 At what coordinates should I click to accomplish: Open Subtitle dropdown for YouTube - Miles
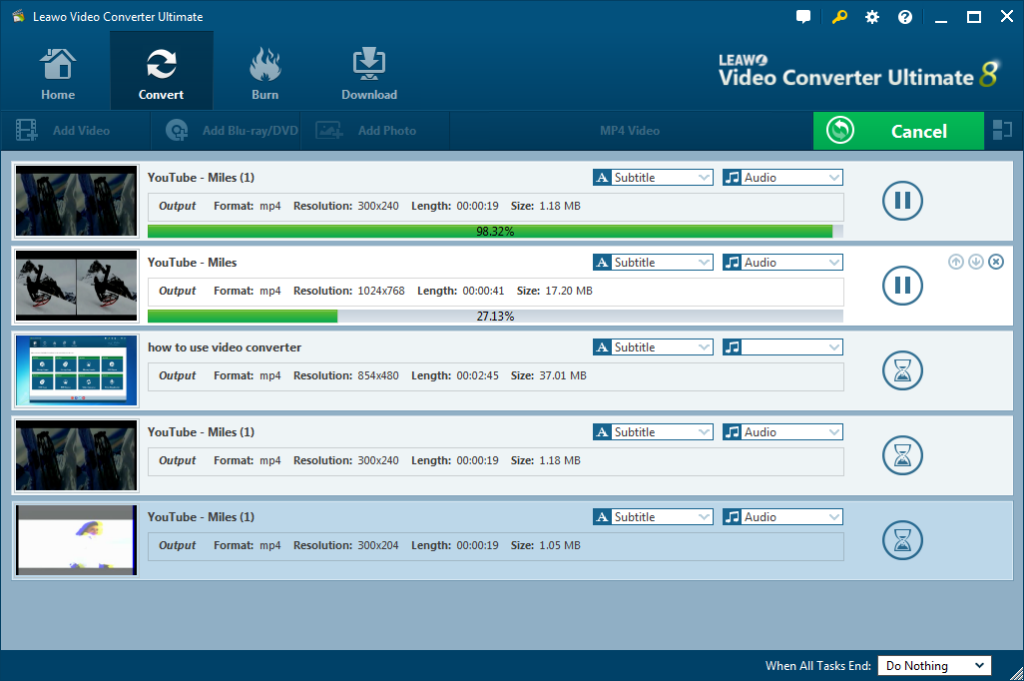pos(652,262)
